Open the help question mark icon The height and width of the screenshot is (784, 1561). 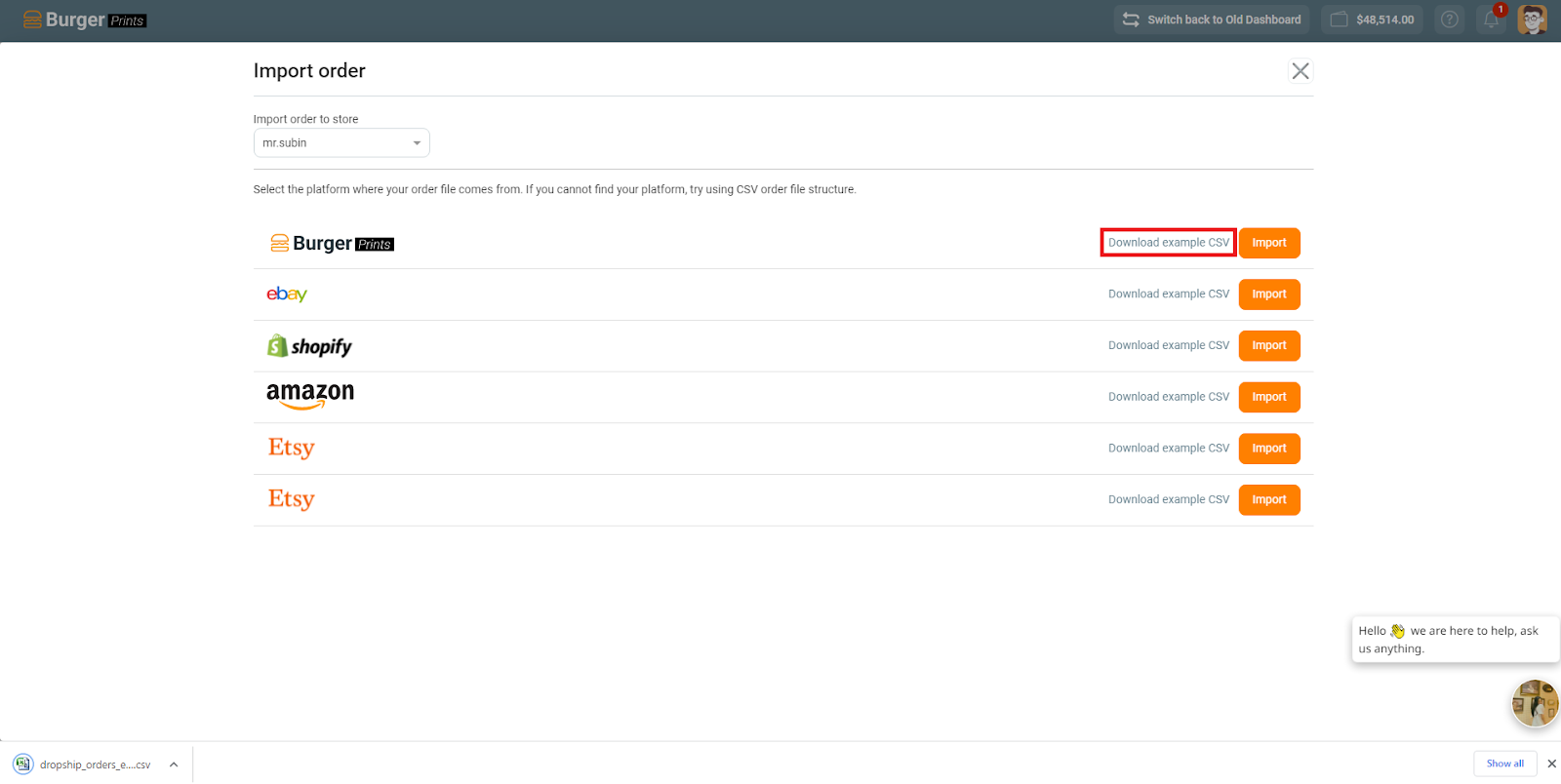[1450, 20]
